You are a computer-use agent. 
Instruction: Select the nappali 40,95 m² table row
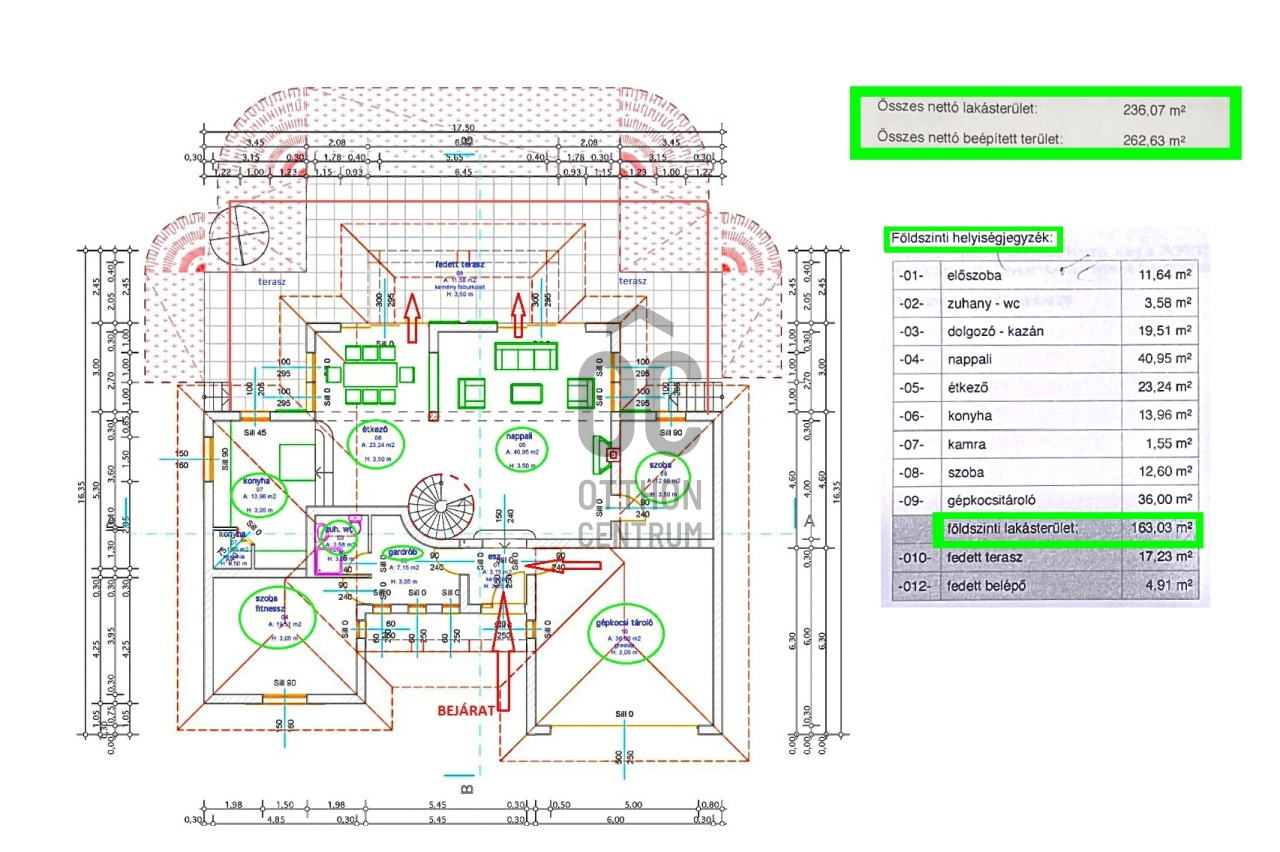coord(1045,358)
